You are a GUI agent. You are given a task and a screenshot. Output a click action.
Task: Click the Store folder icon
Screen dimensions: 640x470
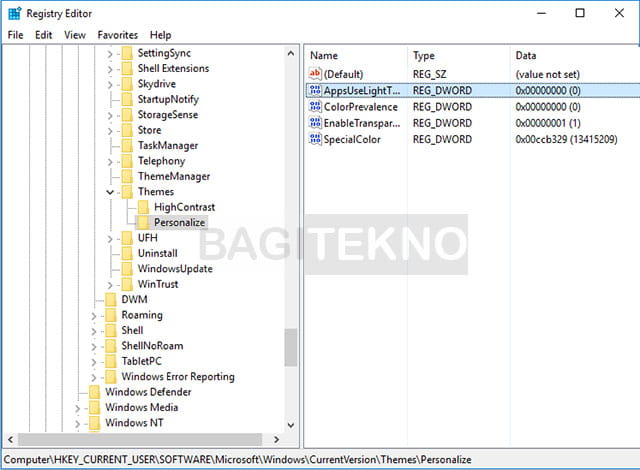tap(127, 130)
